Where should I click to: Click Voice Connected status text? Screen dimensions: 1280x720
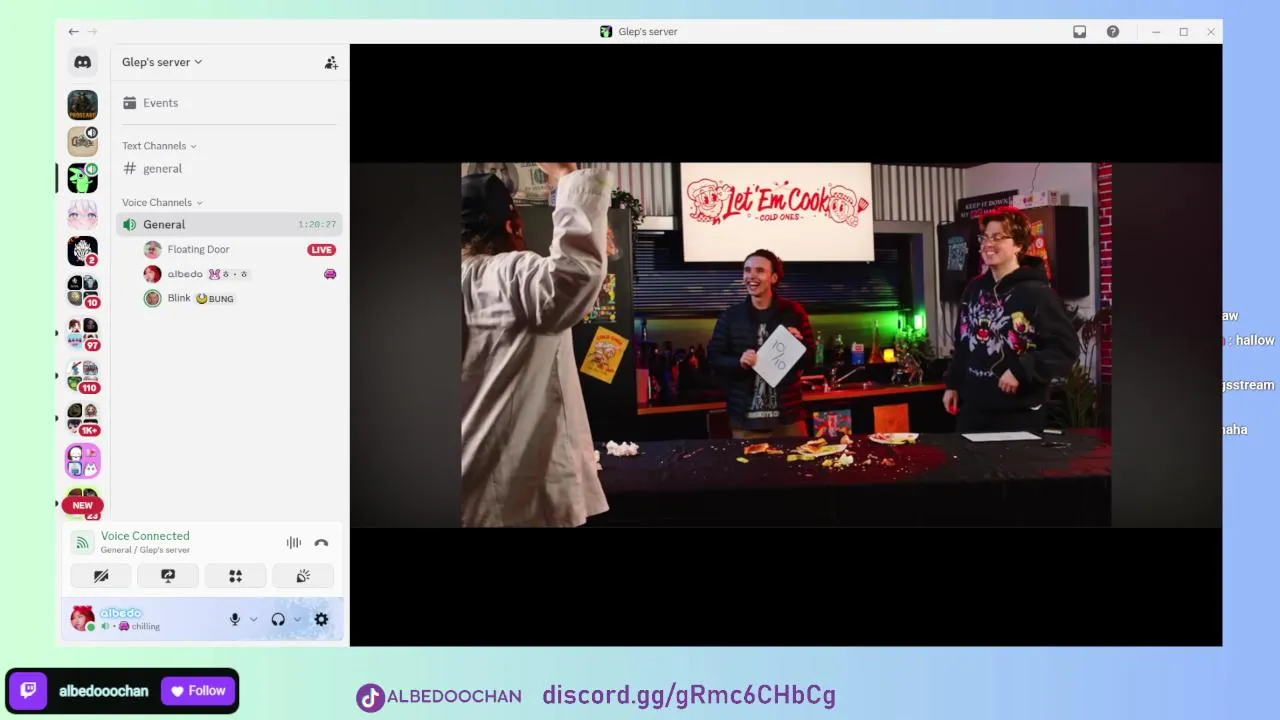tap(145, 536)
